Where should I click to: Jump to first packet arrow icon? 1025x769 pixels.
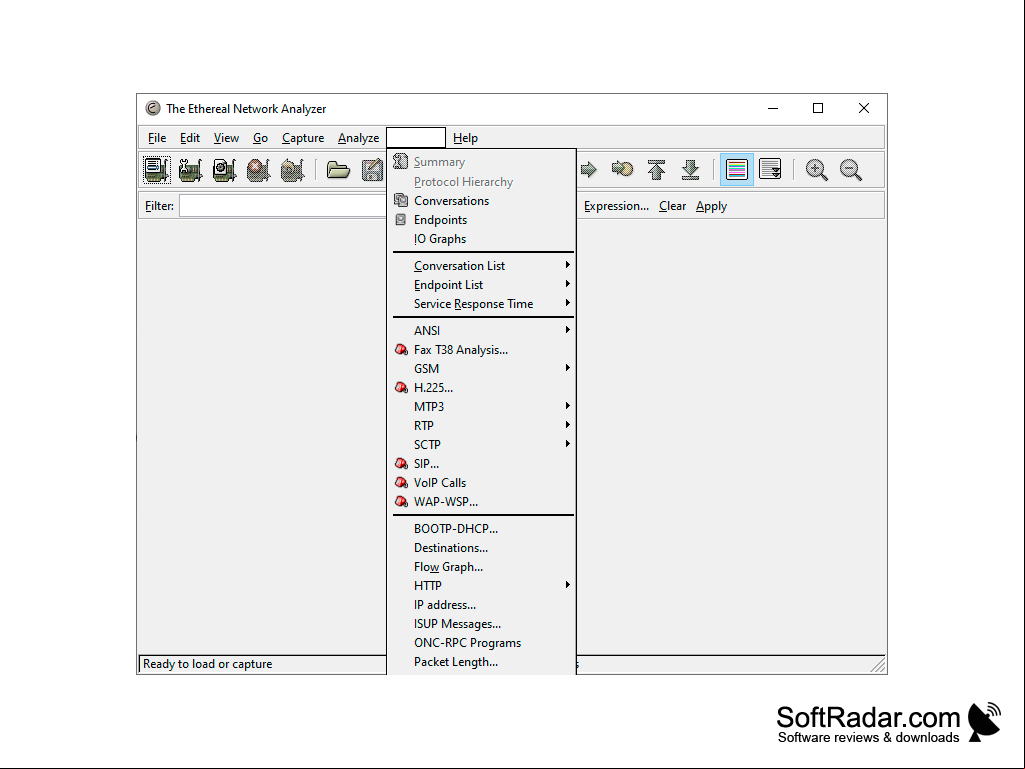[x=656, y=170]
